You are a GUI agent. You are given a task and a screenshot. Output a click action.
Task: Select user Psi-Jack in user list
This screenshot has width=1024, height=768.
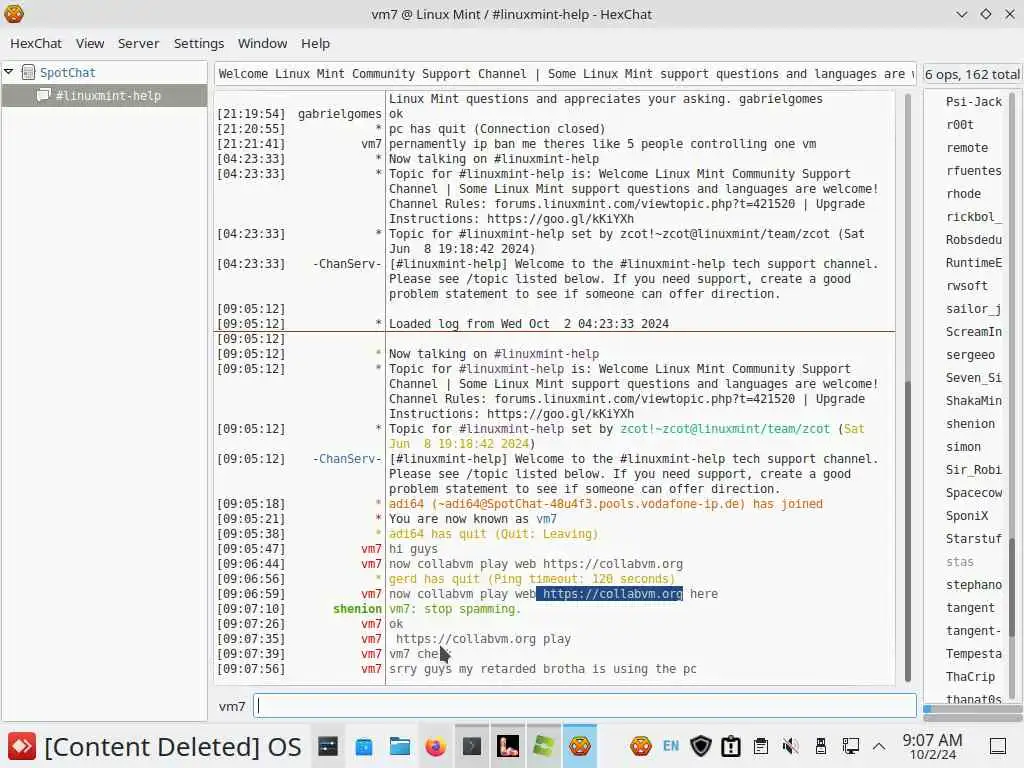973,101
